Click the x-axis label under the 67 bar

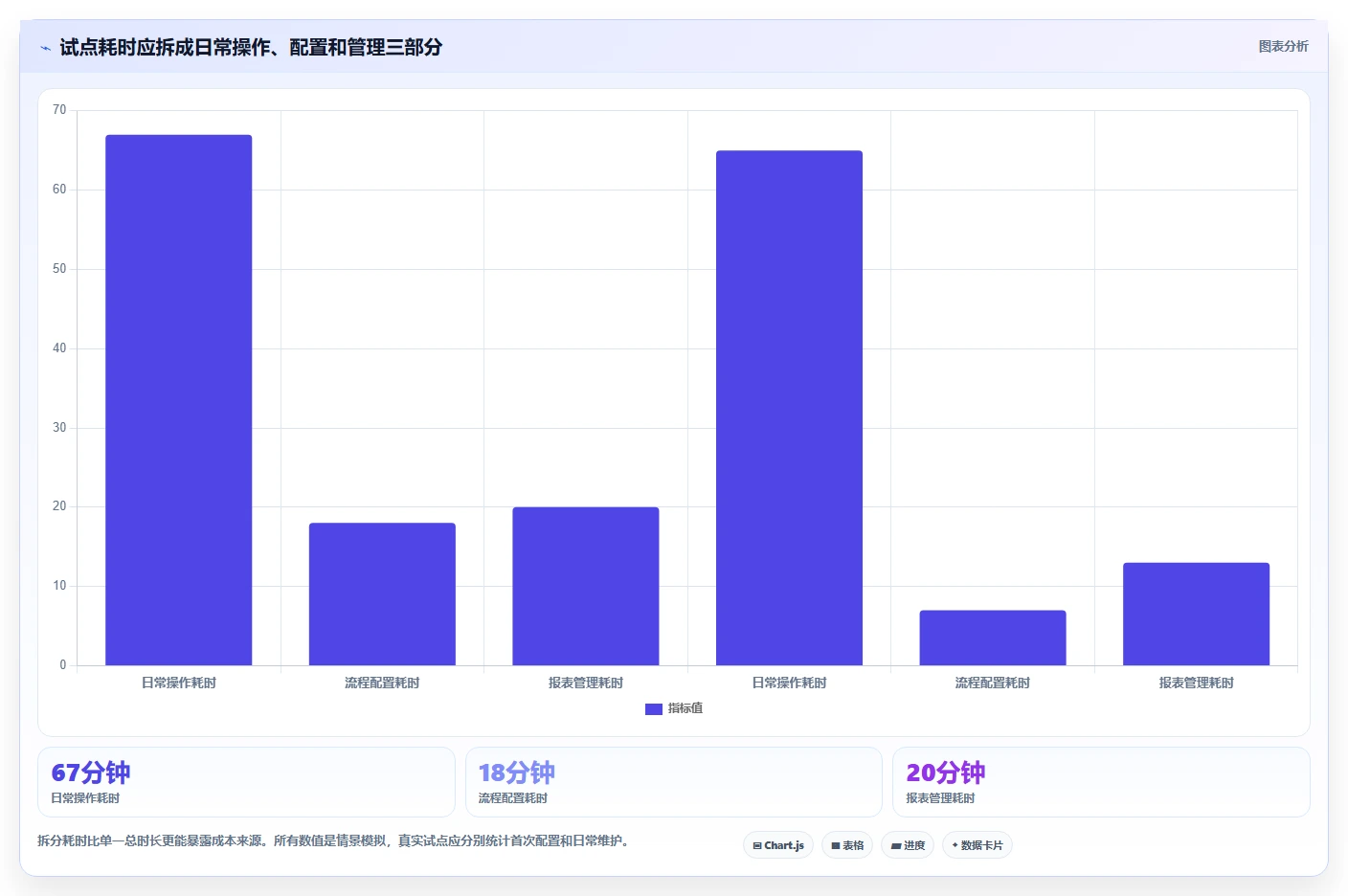tap(179, 683)
